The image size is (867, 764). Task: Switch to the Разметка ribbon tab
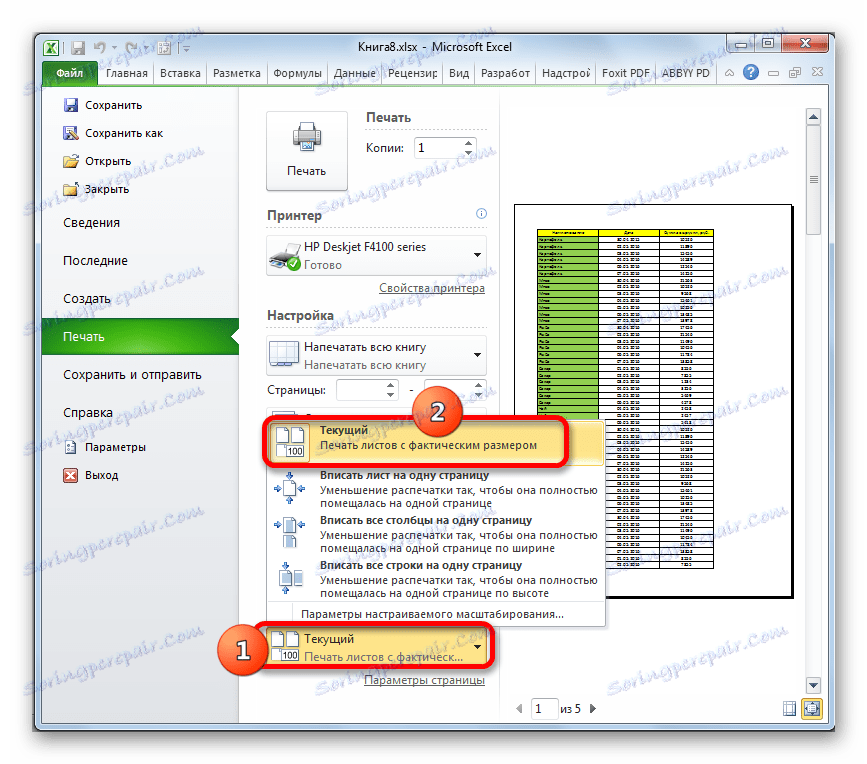point(237,73)
